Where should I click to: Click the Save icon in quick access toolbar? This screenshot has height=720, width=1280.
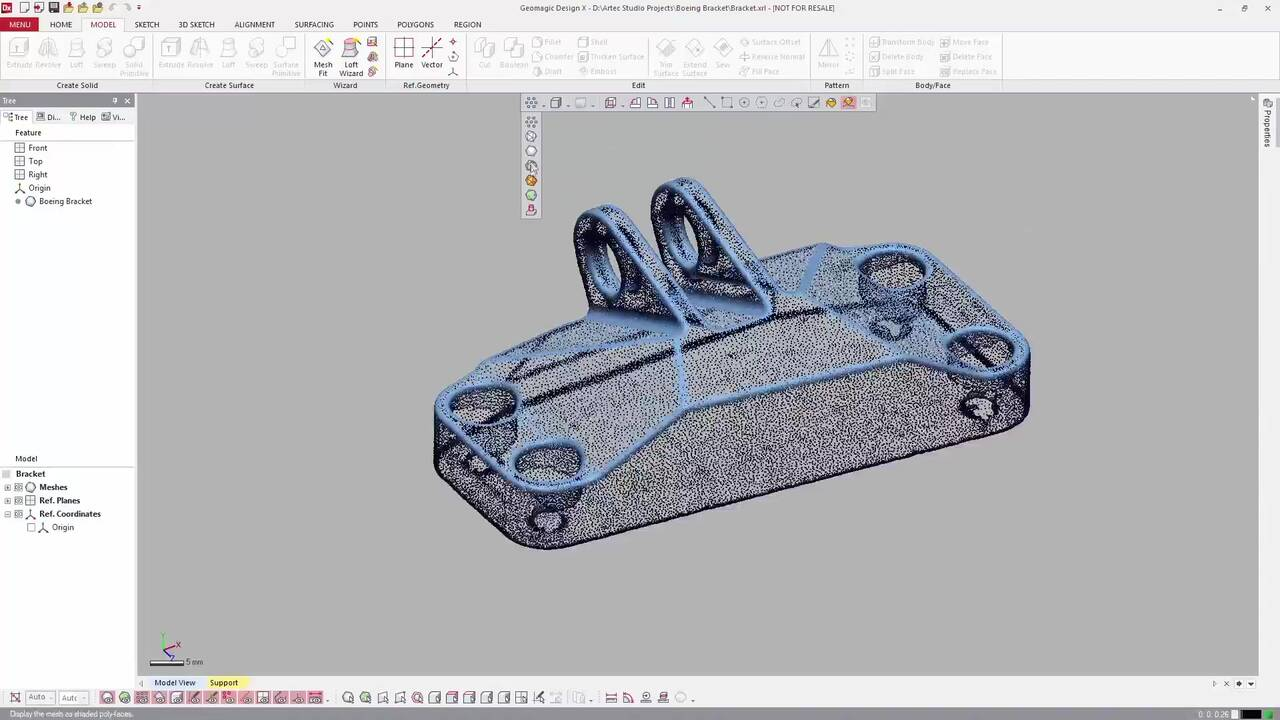[x=54, y=7]
